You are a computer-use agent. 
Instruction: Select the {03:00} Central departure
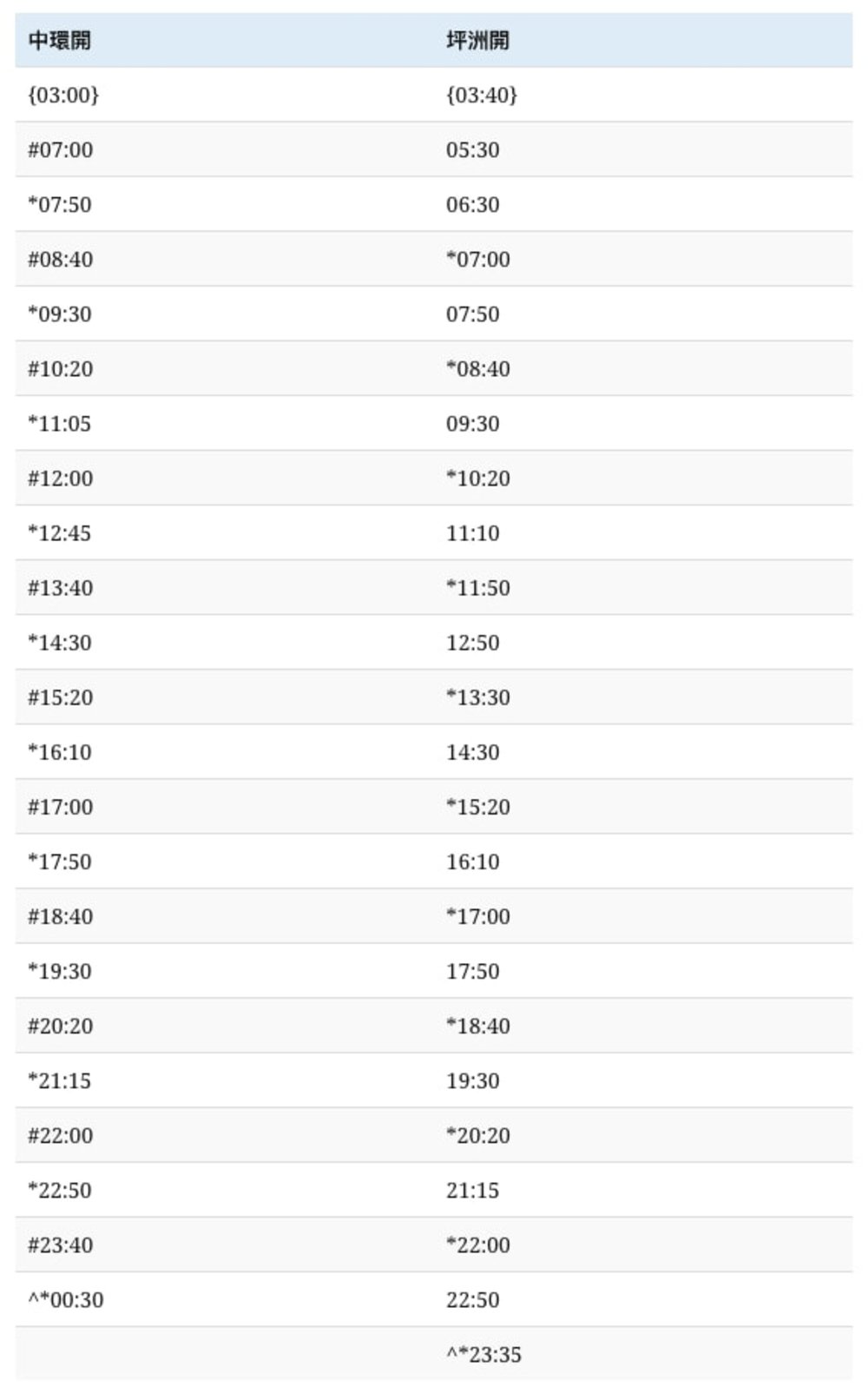click(x=63, y=95)
